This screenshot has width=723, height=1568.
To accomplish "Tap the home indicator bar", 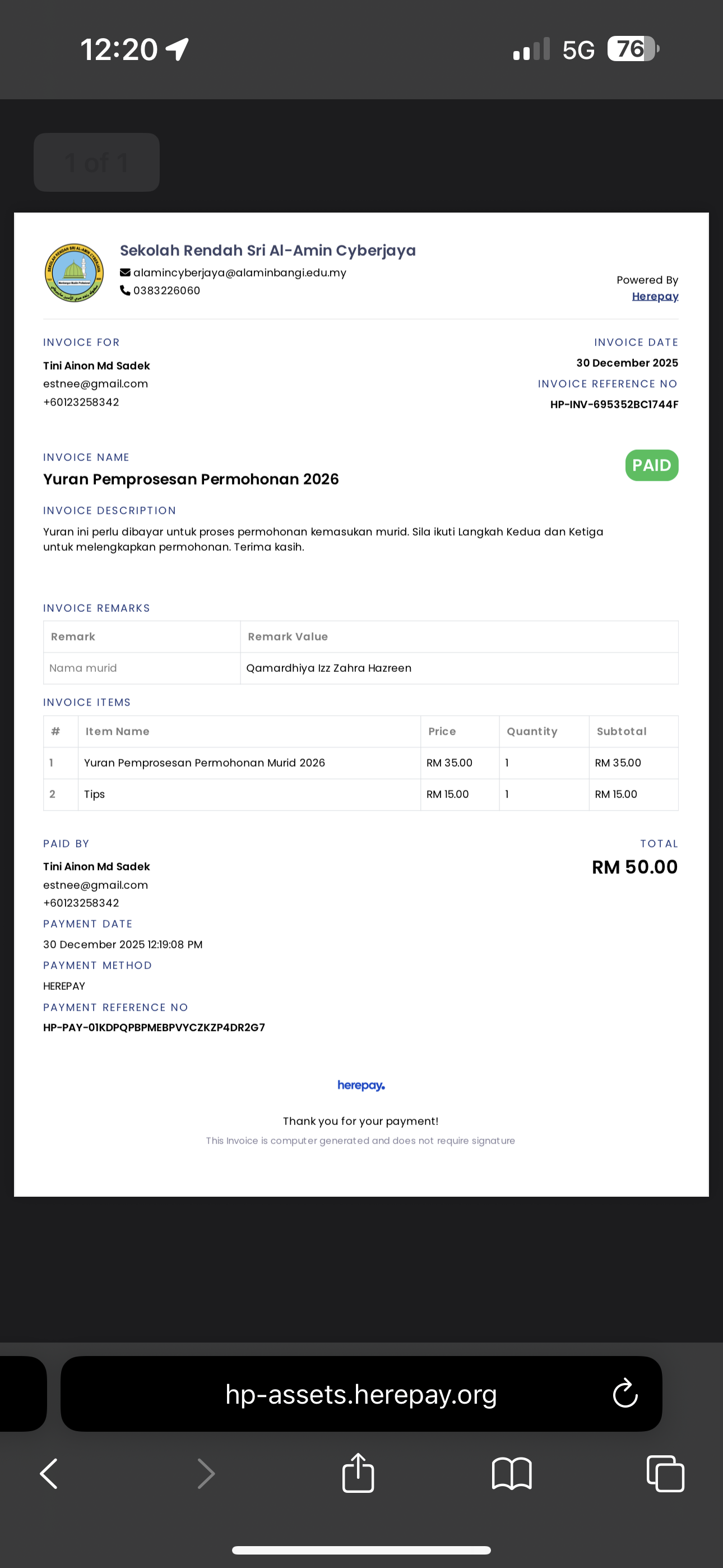I will (361, 1549).
